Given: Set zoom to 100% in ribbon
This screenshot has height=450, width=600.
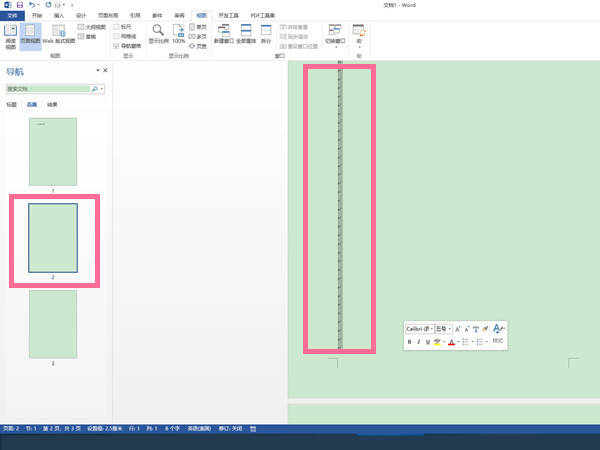Looking at the screenshot, I should click(x=179, y=34).
